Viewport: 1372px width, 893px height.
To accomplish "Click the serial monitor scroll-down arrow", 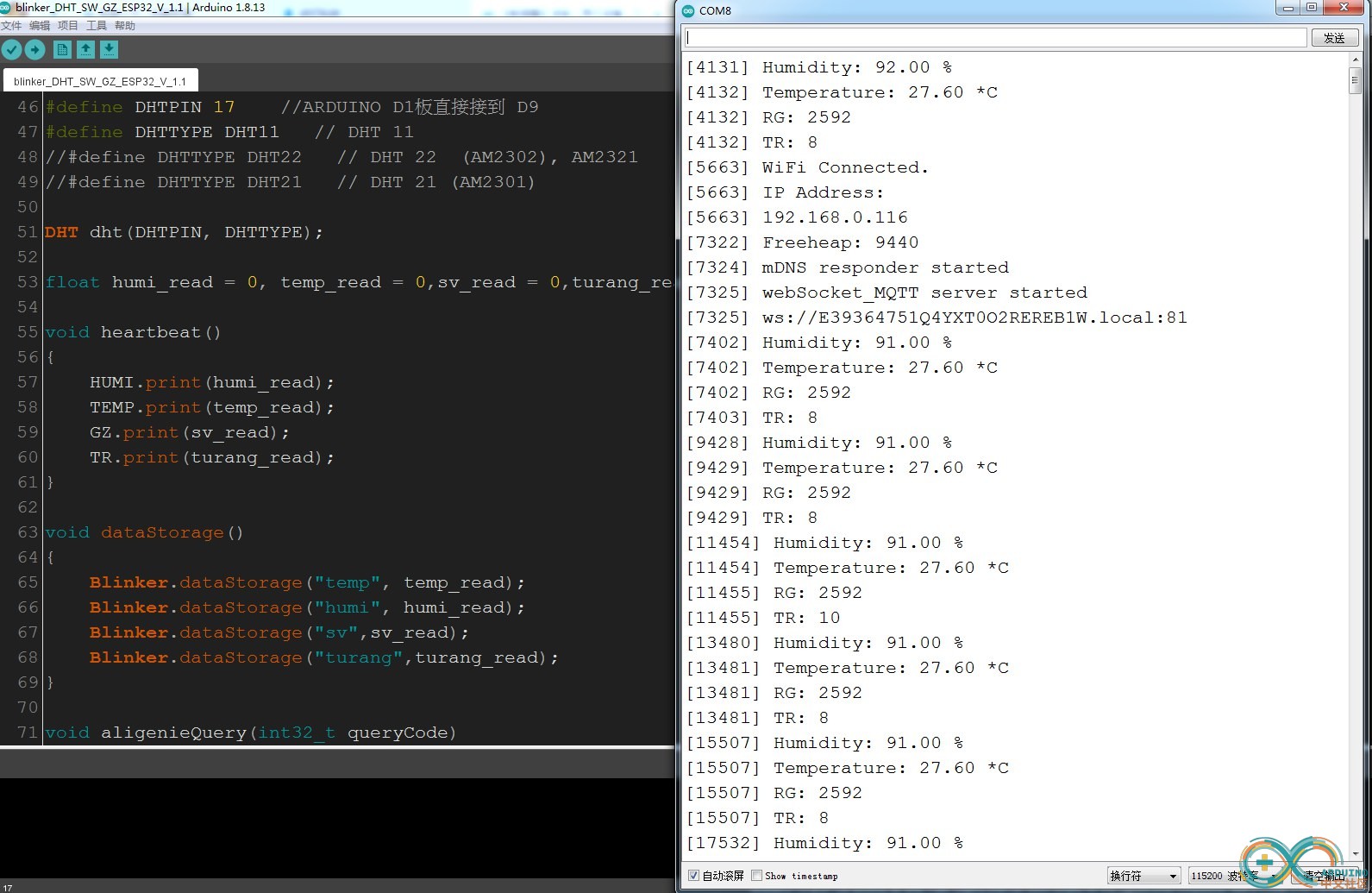I will coord(1355,852).
